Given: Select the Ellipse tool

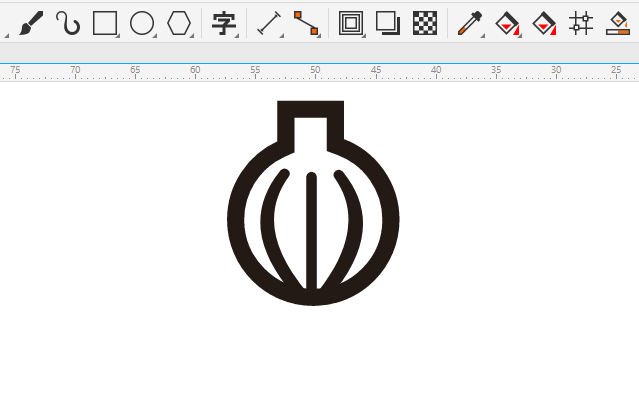Looking at the screenshot, I should pos(142,23).
